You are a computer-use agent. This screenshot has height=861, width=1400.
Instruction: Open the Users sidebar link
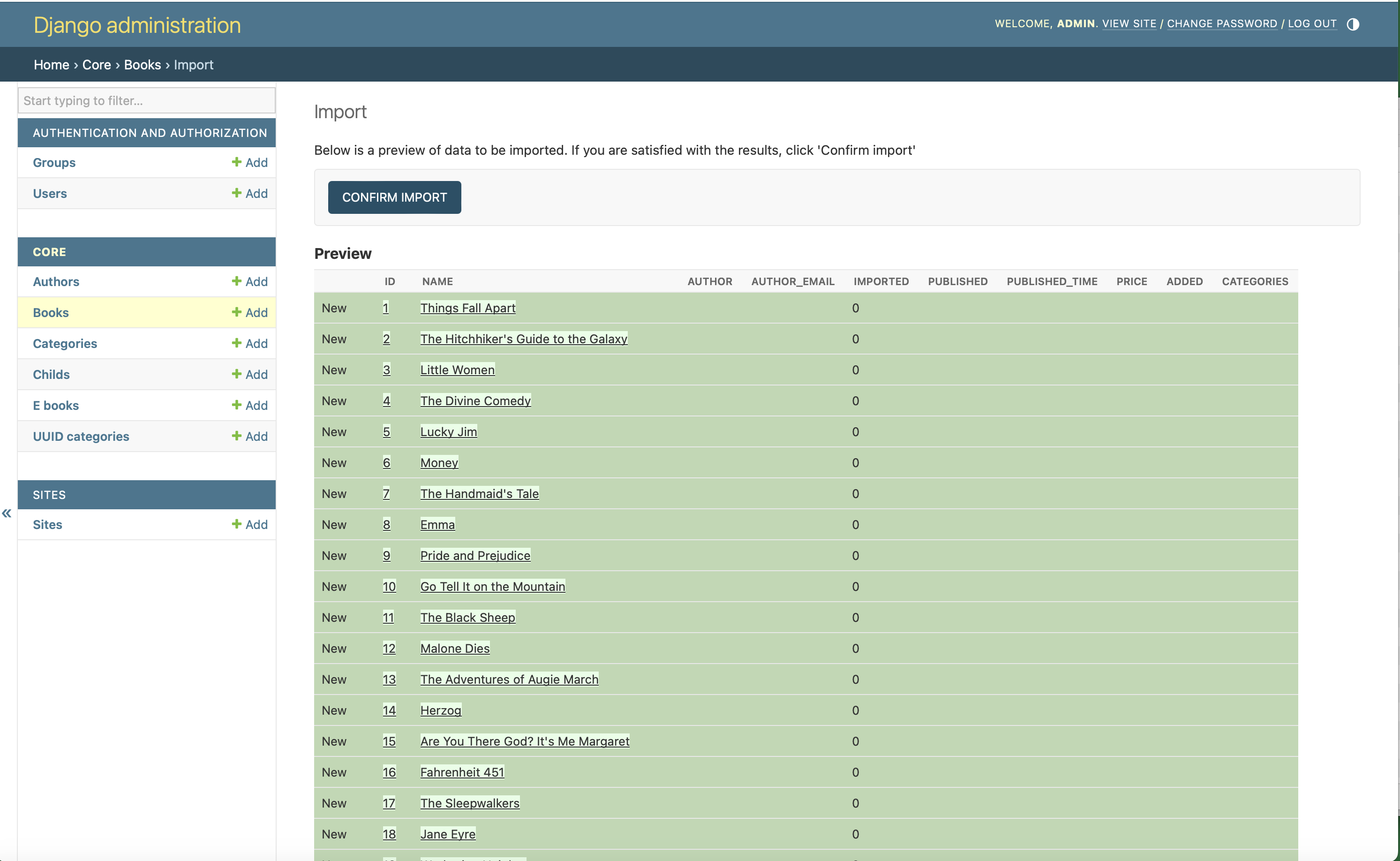(50, 193)
